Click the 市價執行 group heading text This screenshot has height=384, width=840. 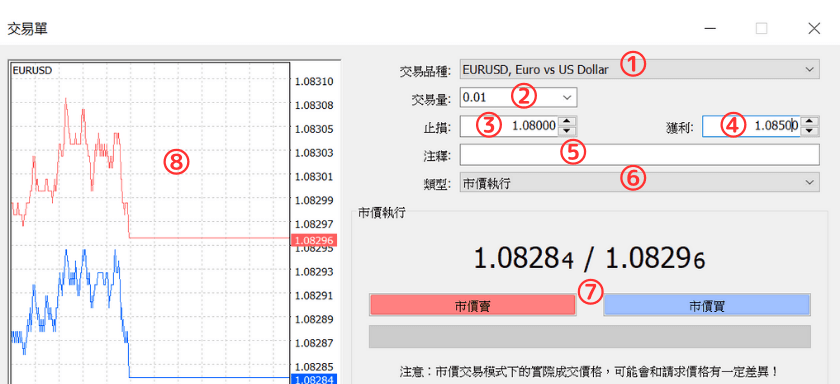click(382, 213)
